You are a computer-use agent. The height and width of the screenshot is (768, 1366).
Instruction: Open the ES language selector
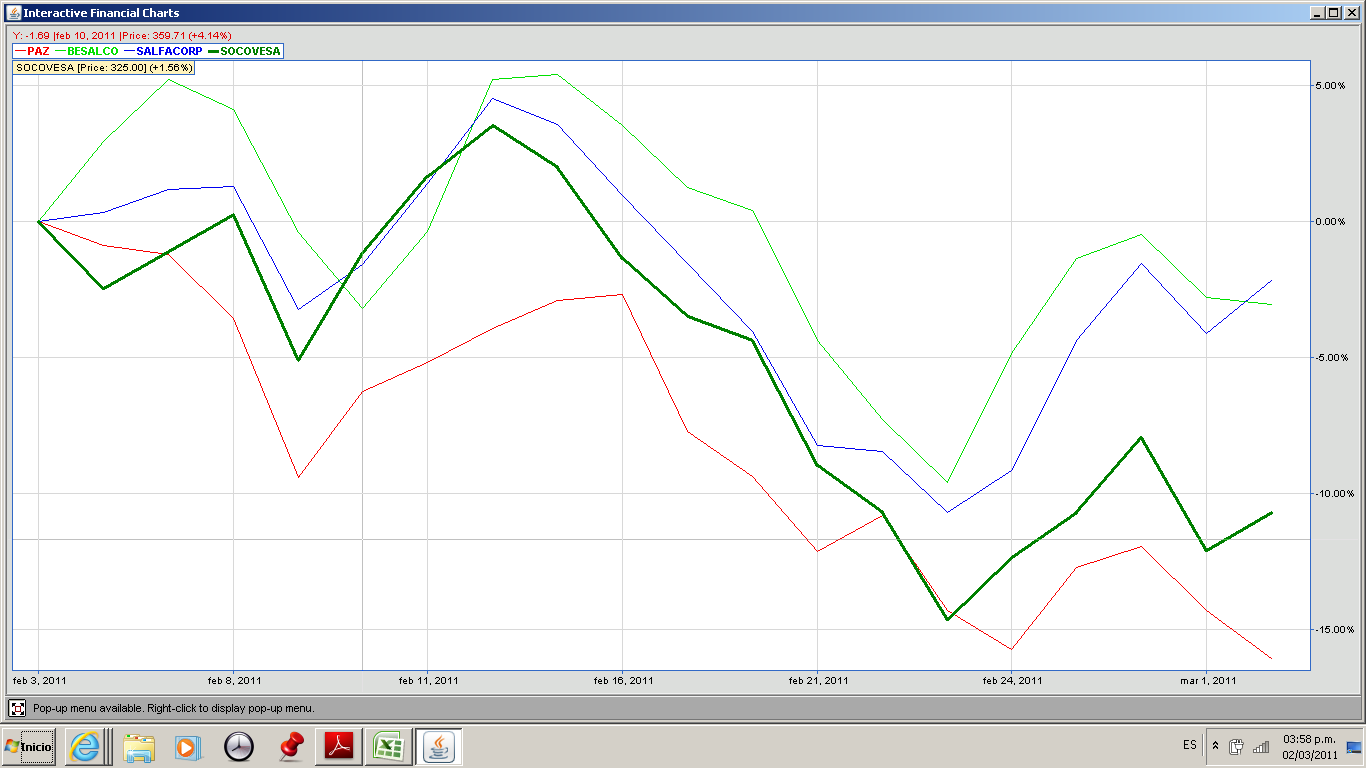(x=1189, y=746)
